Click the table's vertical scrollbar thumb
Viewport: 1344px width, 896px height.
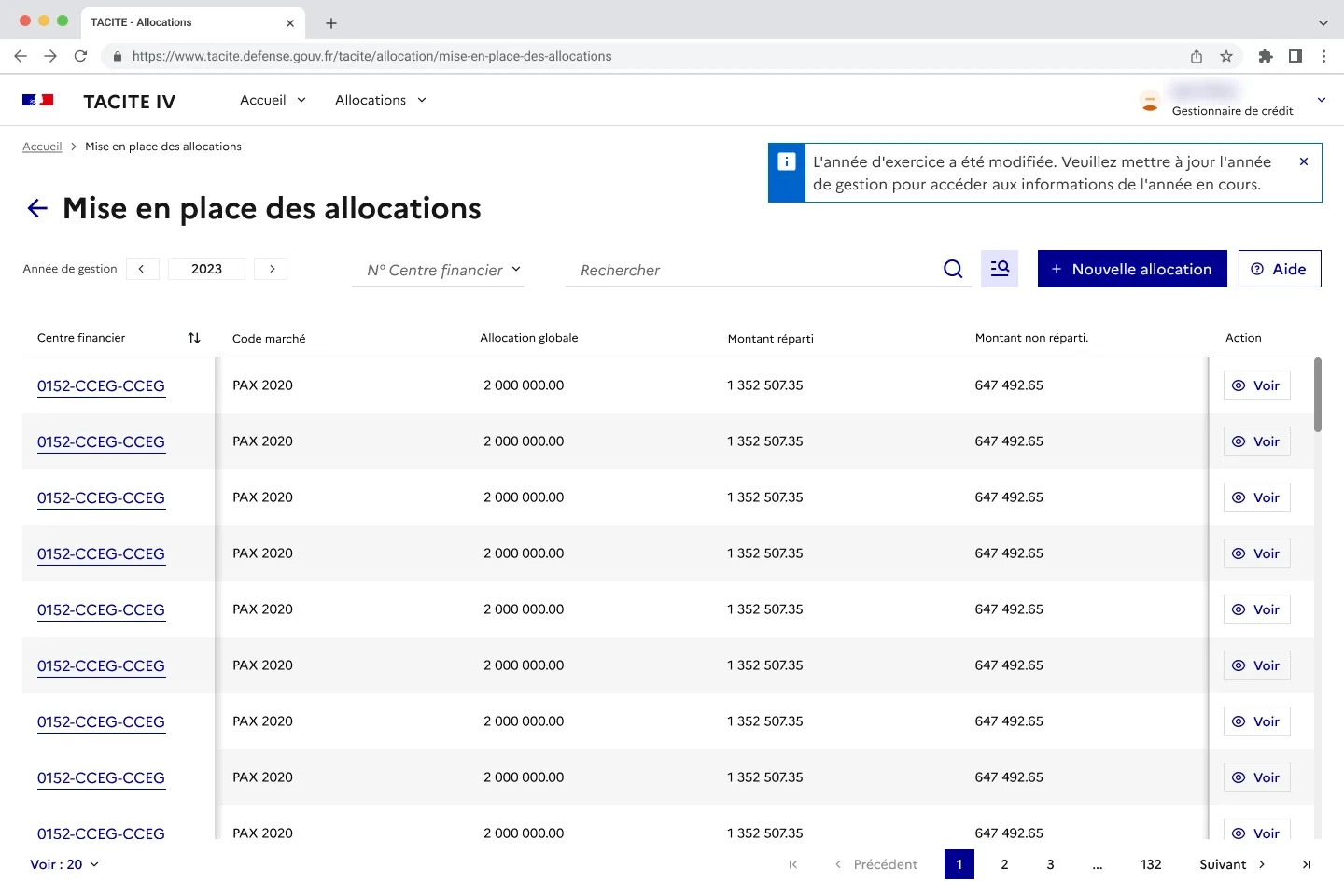click(1317, 394)
